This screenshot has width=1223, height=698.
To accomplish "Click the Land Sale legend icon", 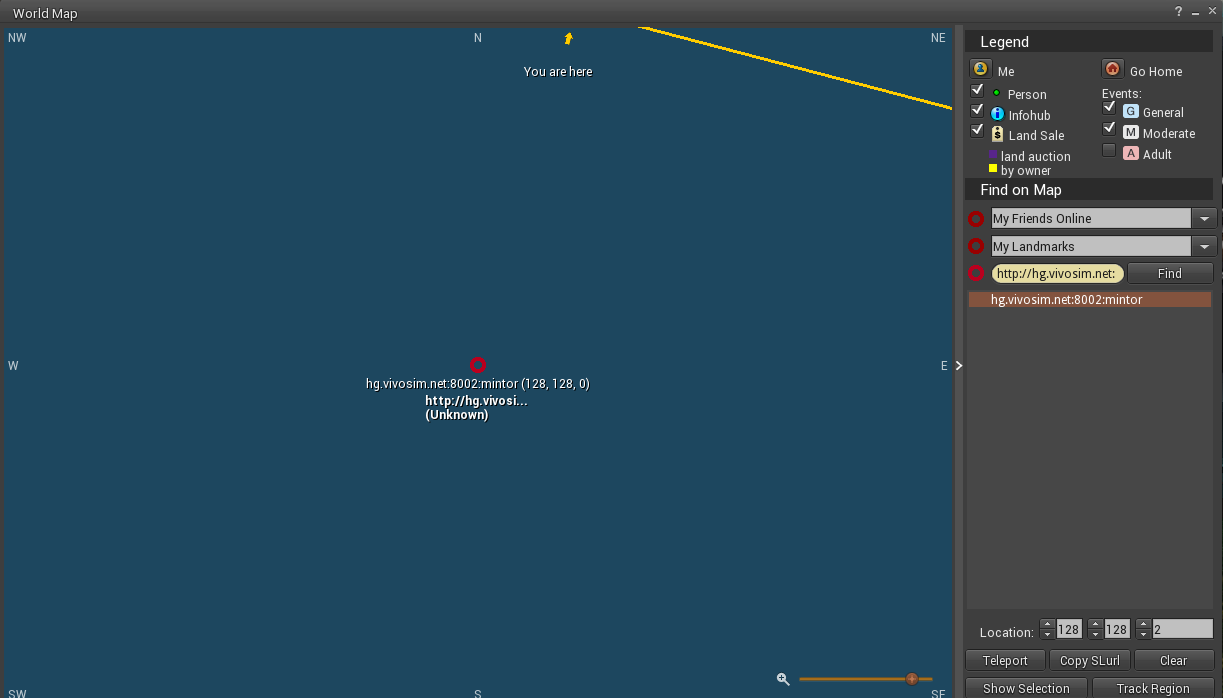I will point(998,134).
